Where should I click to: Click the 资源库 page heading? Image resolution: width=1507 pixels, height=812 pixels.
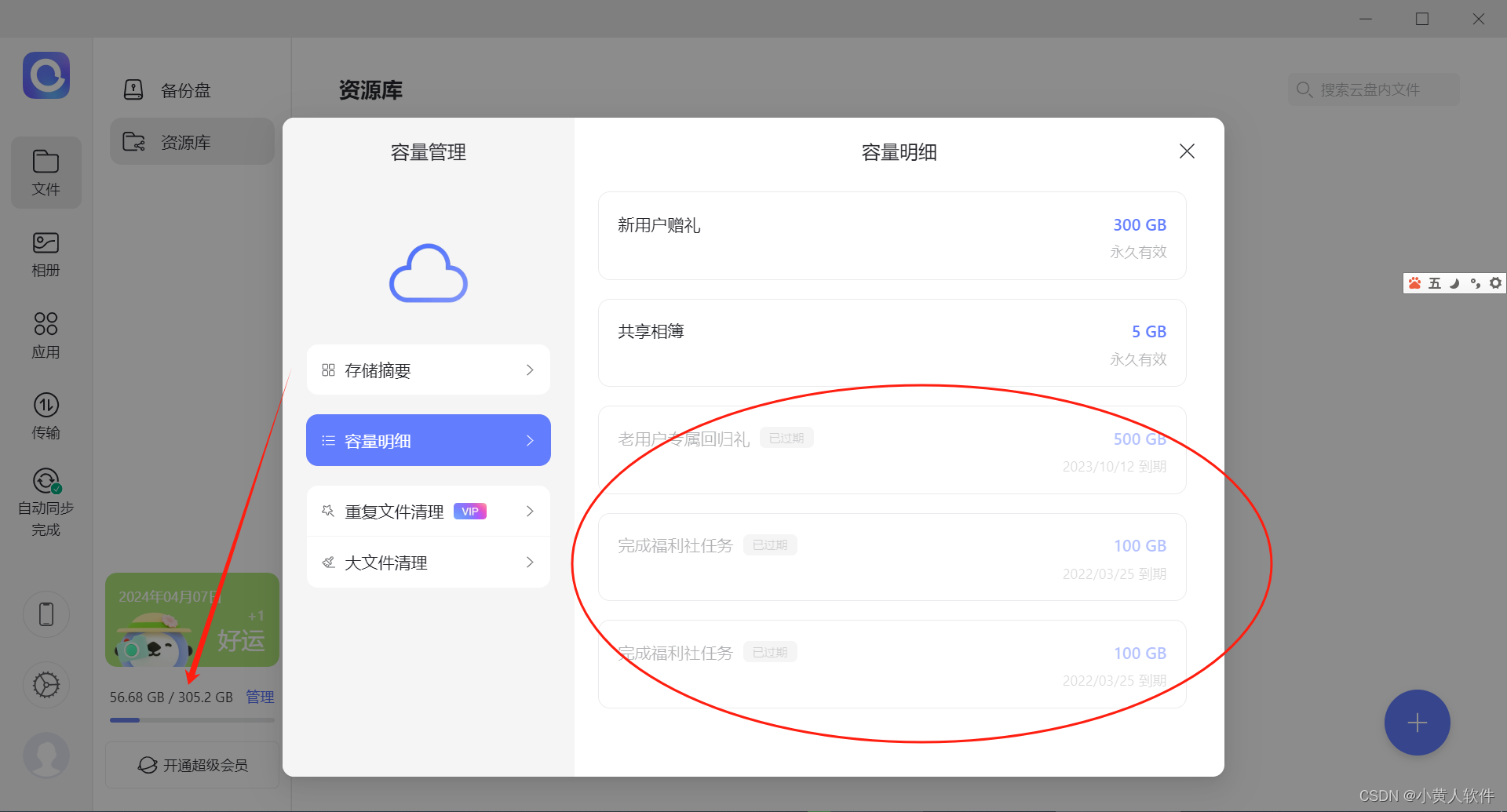pos(370,90)
